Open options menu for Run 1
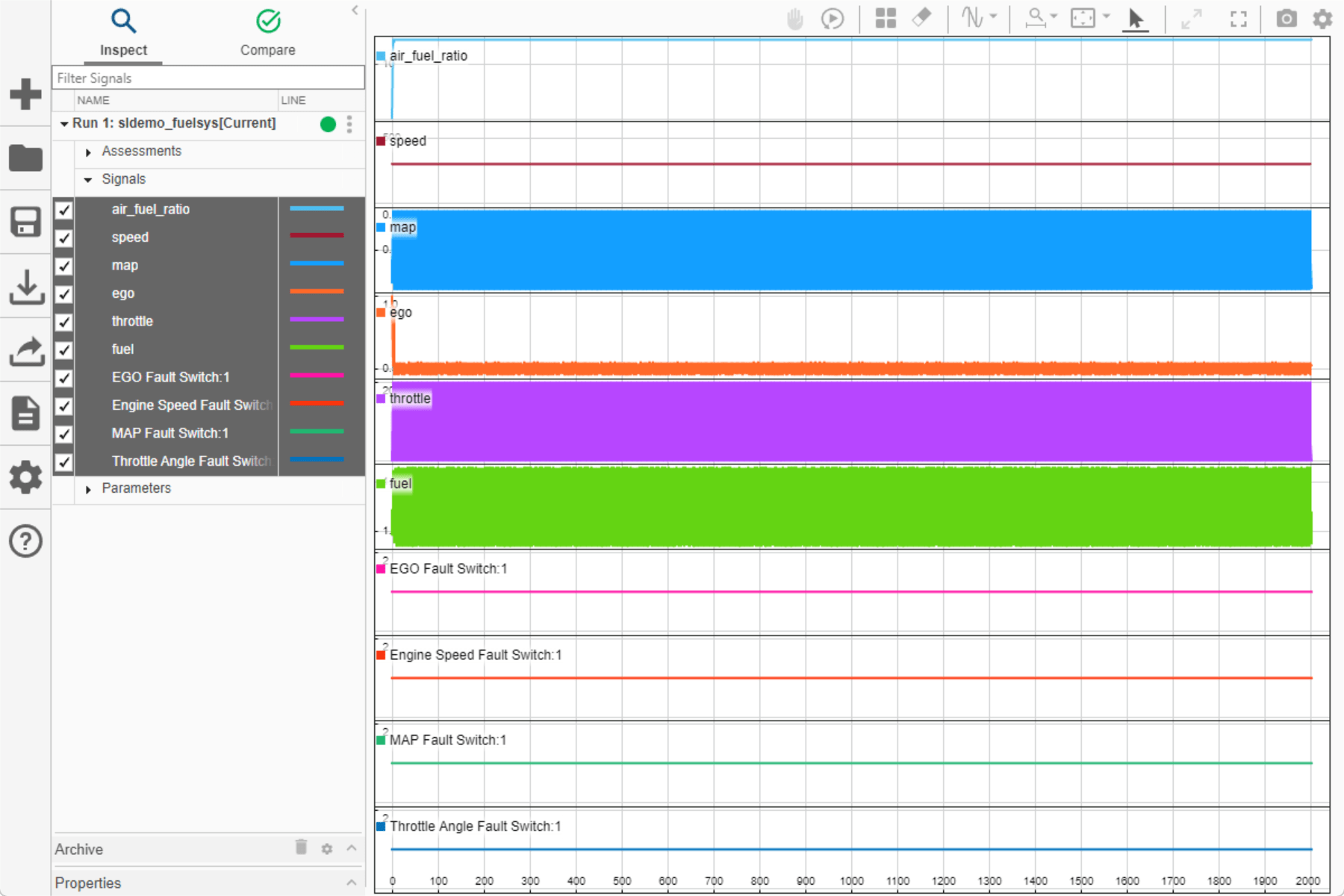 pos(349,123)
